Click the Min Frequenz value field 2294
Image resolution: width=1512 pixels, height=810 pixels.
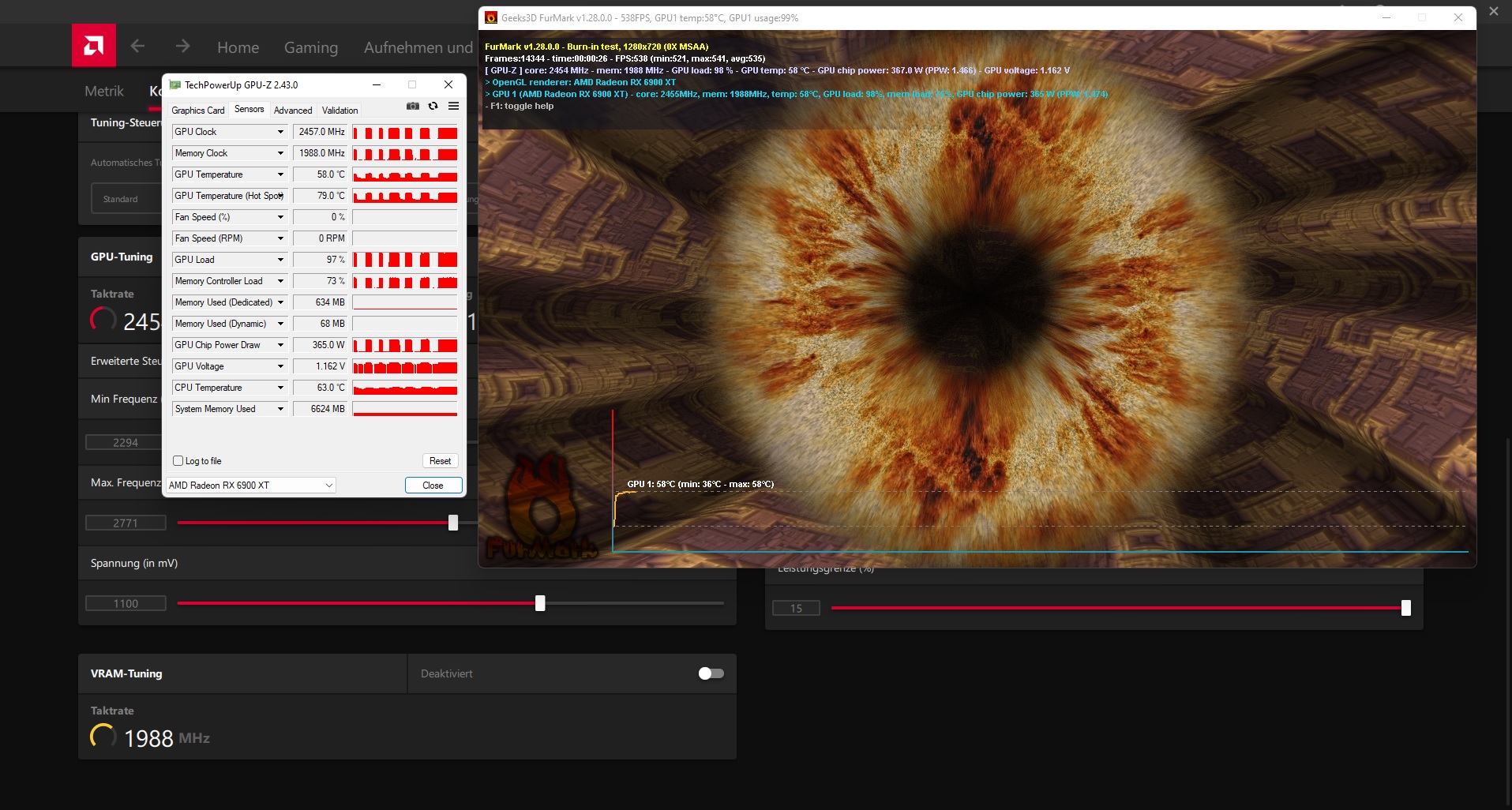click(x=126, y=442)
